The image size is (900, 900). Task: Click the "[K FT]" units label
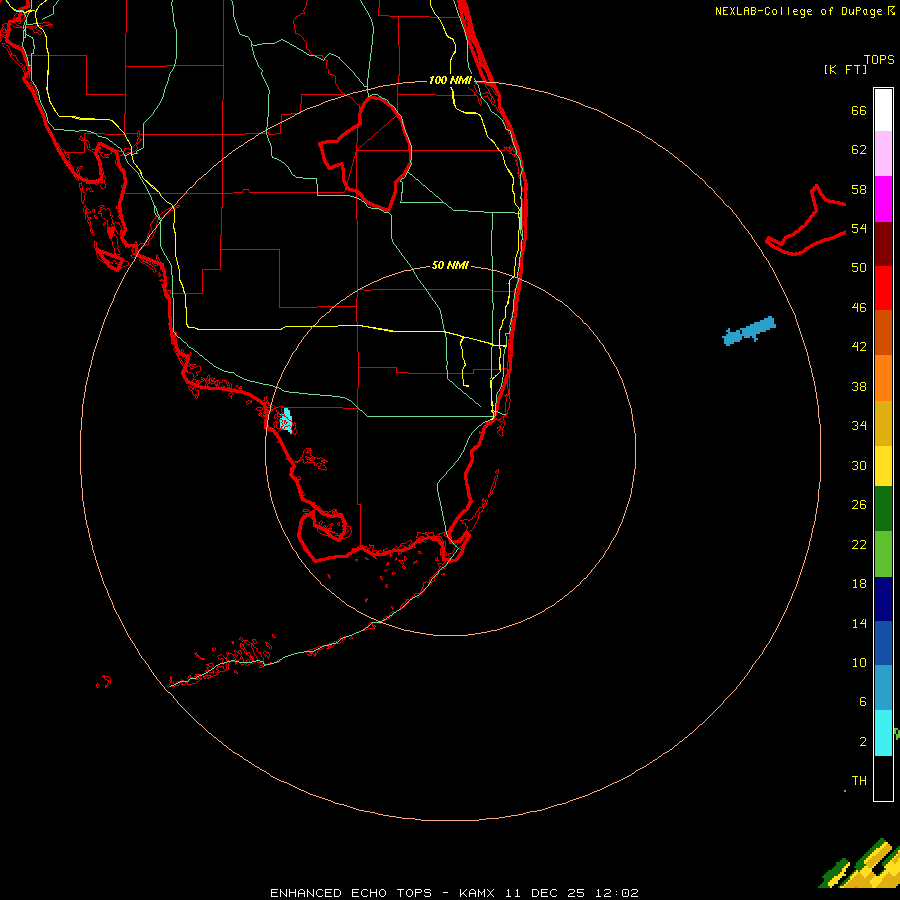point(846,70)
